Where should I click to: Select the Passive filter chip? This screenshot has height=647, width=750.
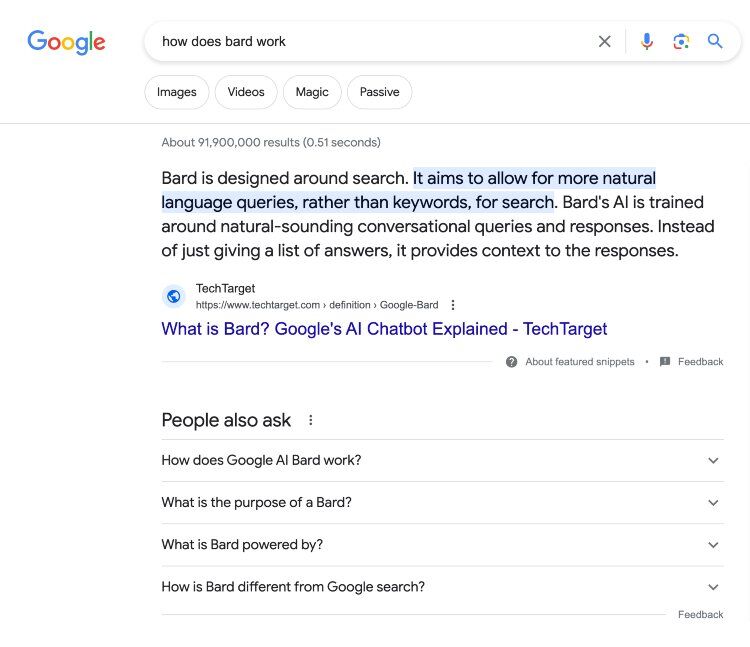379,92
